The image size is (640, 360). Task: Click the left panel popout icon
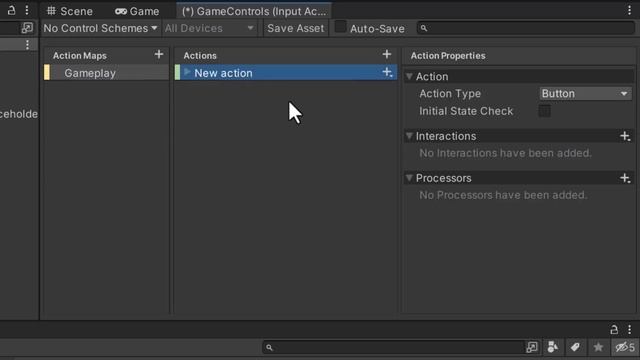coord(27,28)
